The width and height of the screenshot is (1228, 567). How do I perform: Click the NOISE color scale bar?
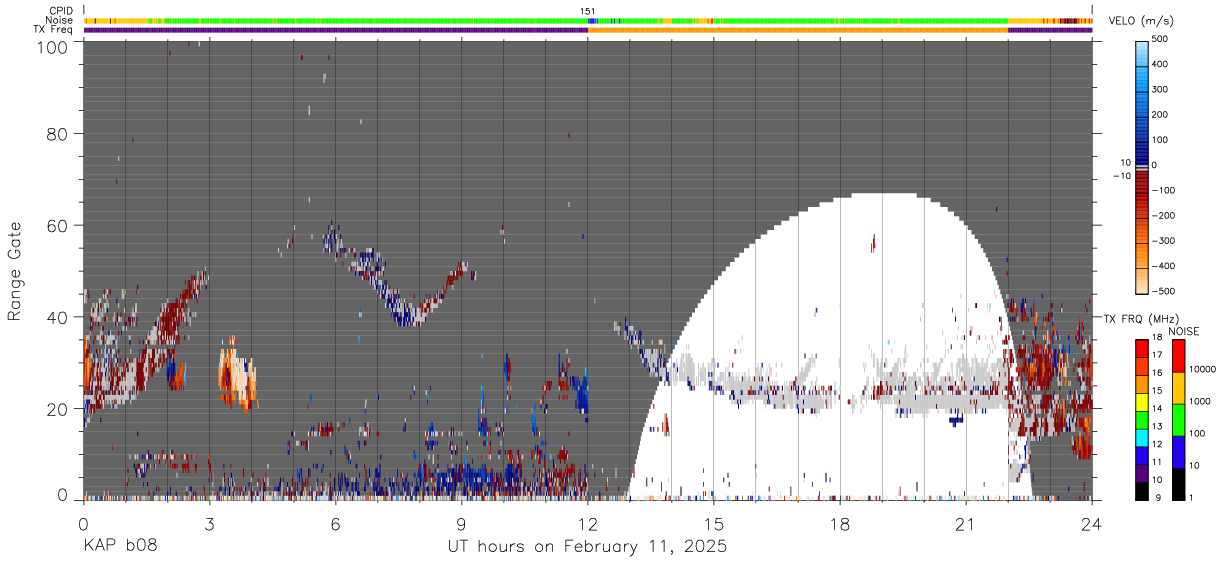click(1178, 420)
